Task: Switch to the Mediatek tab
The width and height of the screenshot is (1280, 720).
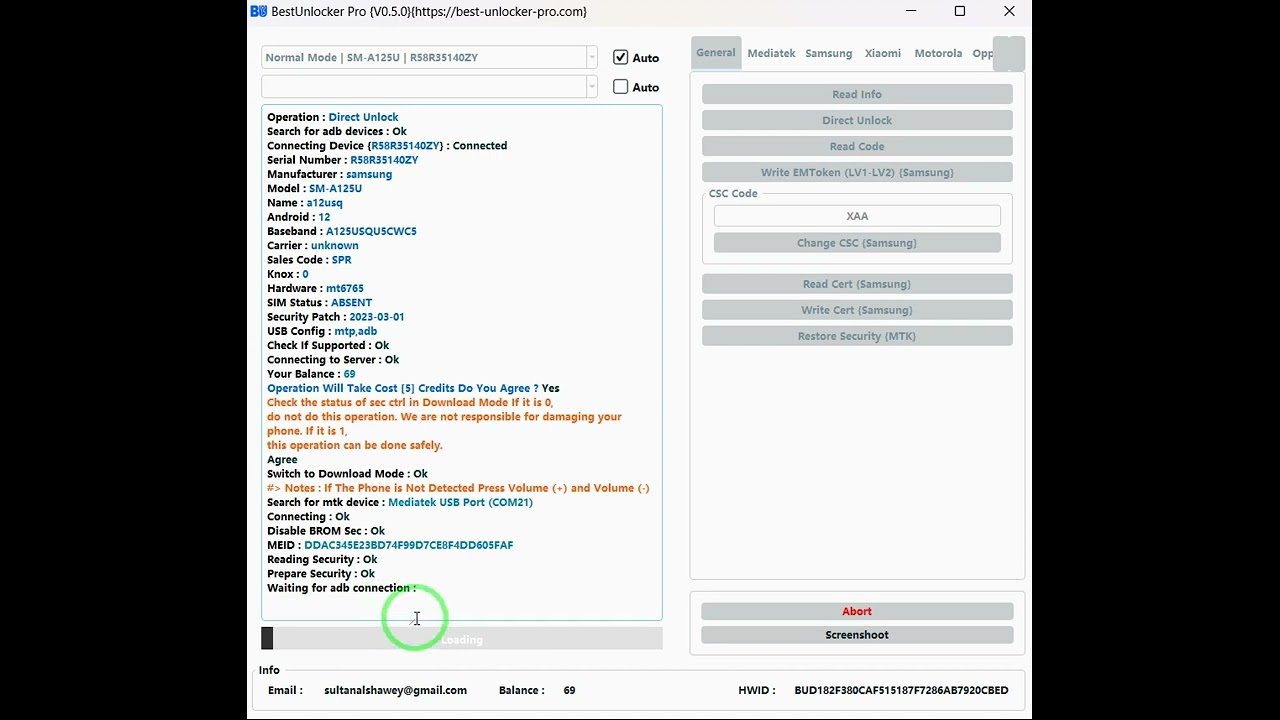Action: coord(771,53)
